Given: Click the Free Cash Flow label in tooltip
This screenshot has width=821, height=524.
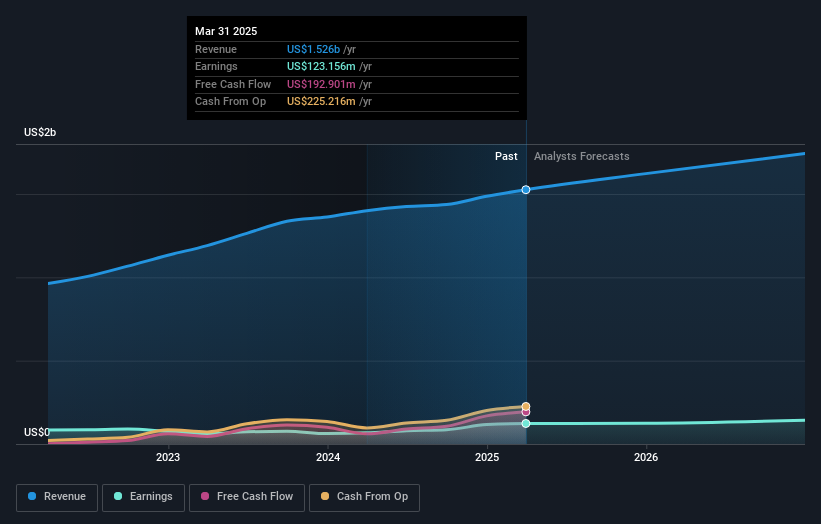Looking at the screenshot, I should coord(233,84).
